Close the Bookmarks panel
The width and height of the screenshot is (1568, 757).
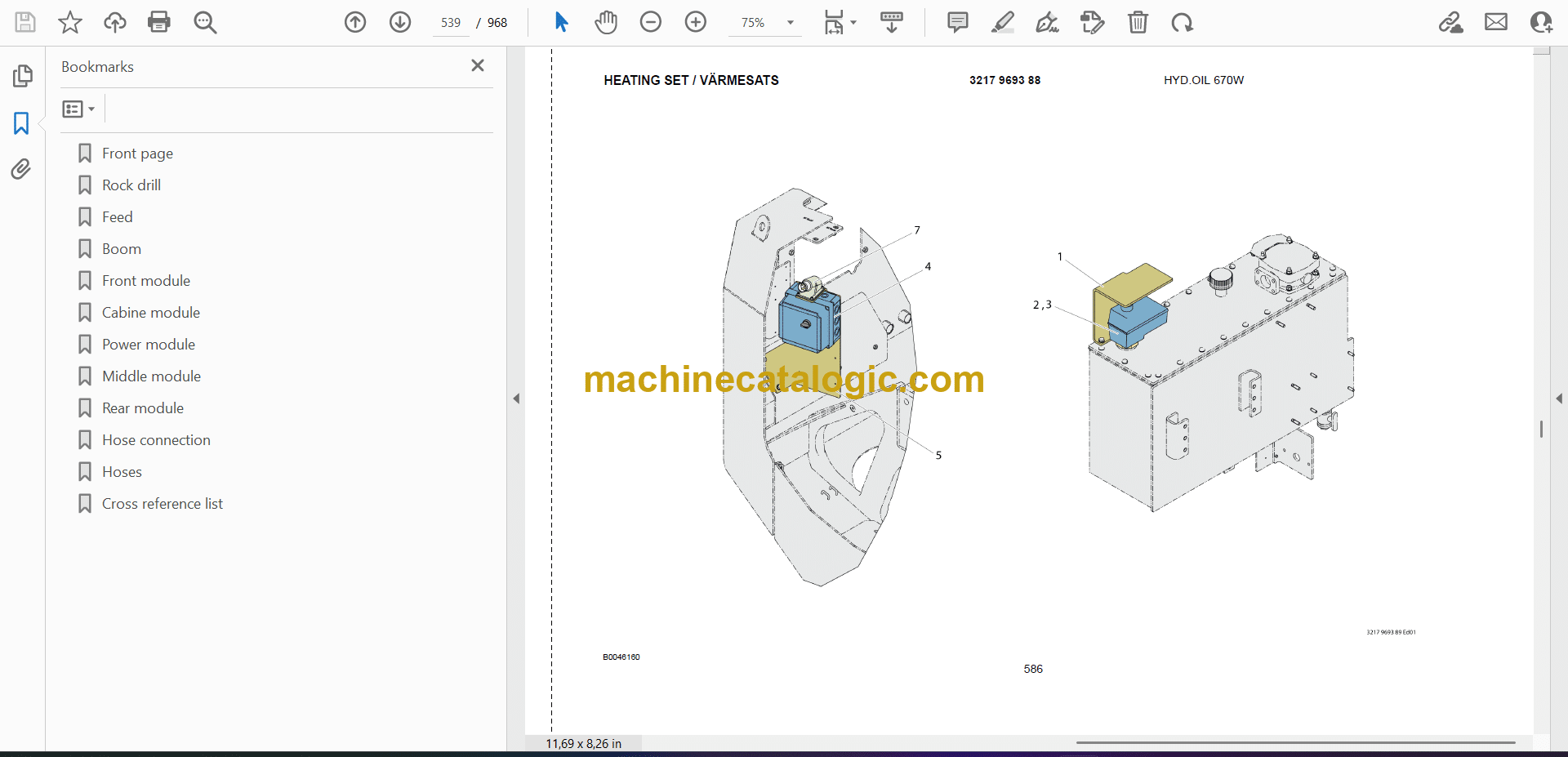[478, 65]
